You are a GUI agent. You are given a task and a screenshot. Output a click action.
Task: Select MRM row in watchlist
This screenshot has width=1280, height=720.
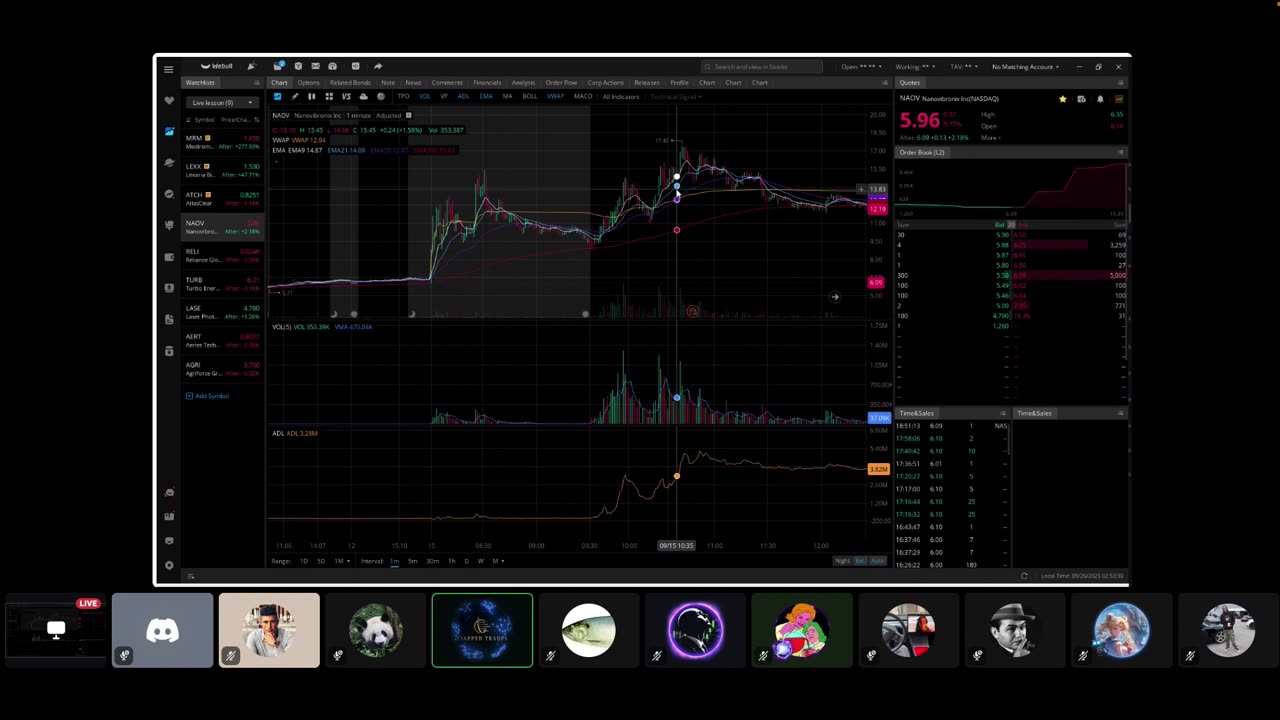pos(222,142)
